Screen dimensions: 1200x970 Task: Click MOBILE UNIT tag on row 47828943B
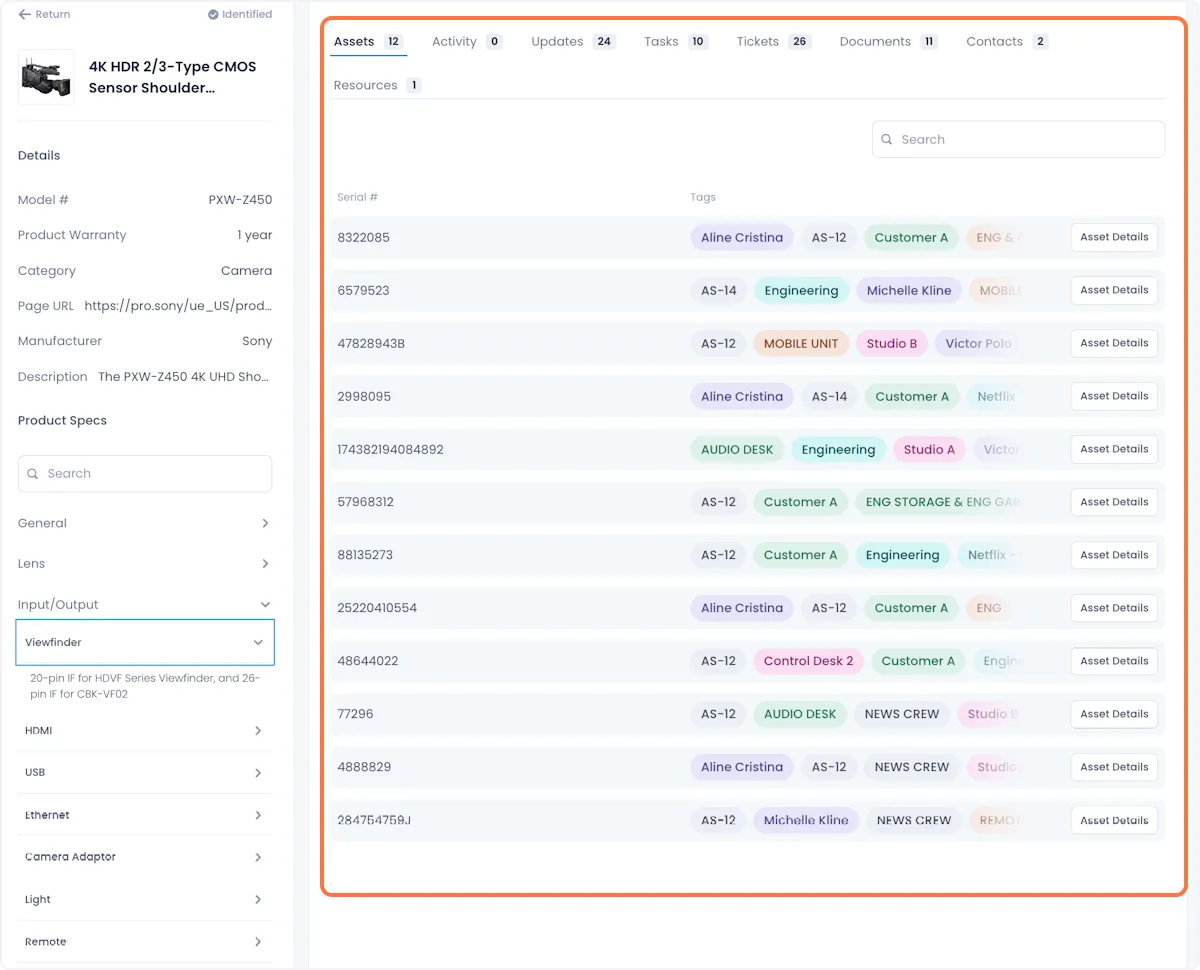(x=801, y=344)
